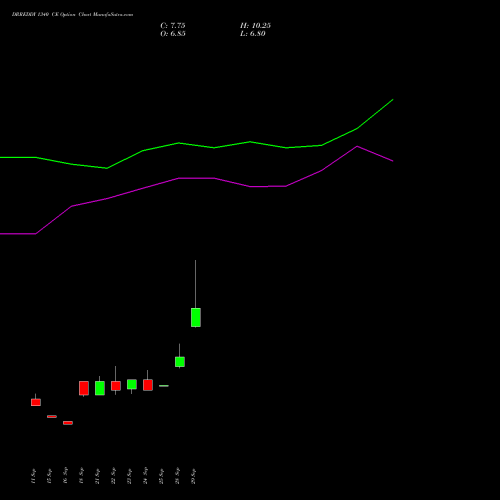
Task: Click the '25 Sep' date axis label
Action: (x=161, y=476)
